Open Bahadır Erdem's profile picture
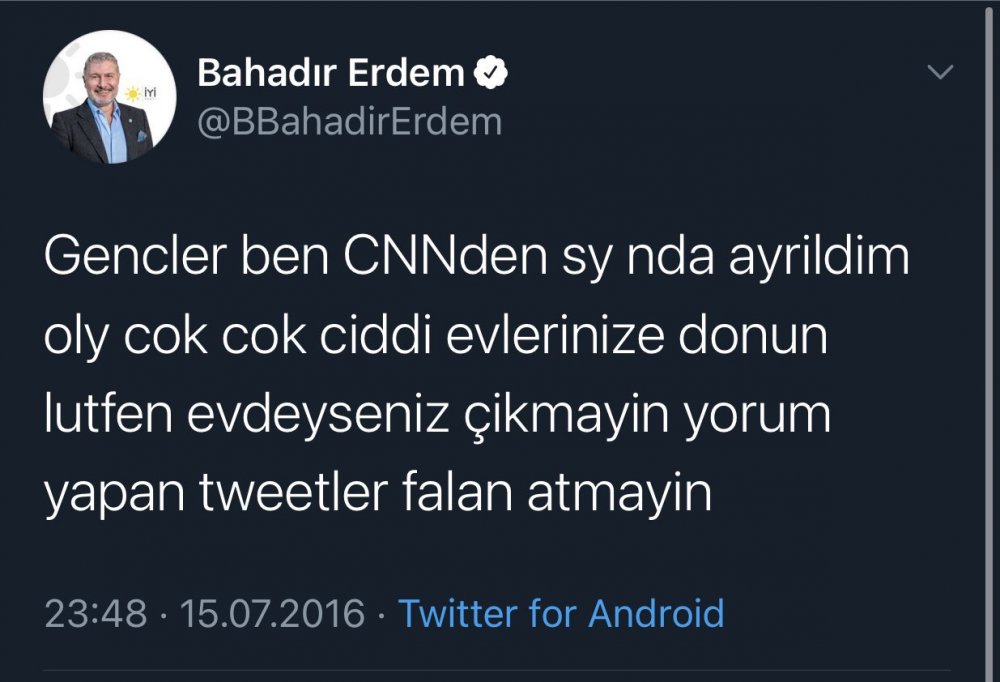Image resolution: width=1000 pixels, height=682 pixels. (x=97, y=105)
